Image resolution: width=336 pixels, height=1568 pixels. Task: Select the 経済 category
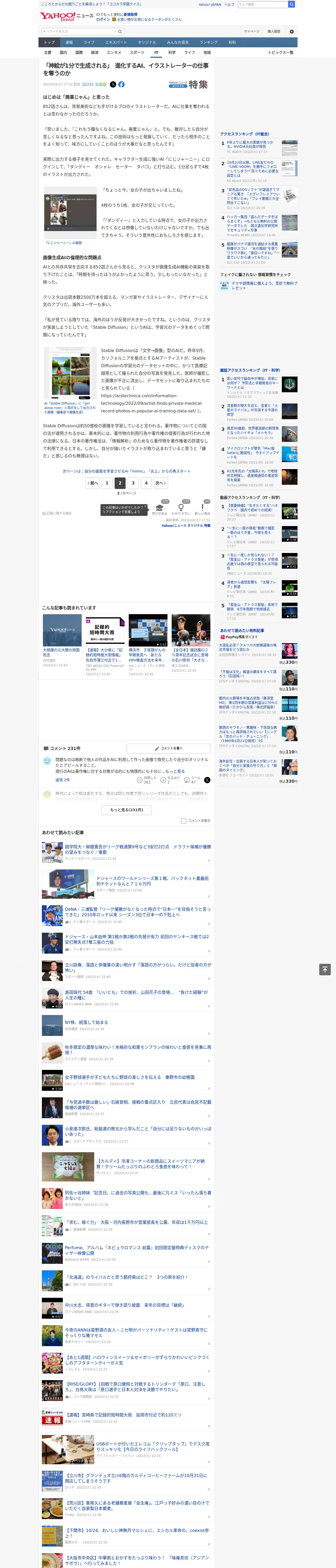pos(94,52)
